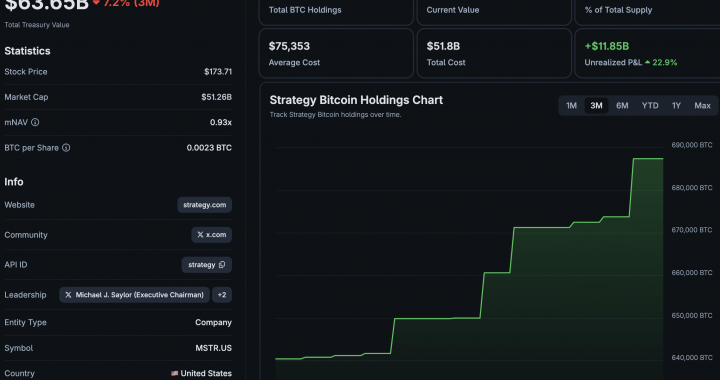Click the 22.9% gain indicator
The height and width of the screenshot is (380, 720).
tap(661, 62)
